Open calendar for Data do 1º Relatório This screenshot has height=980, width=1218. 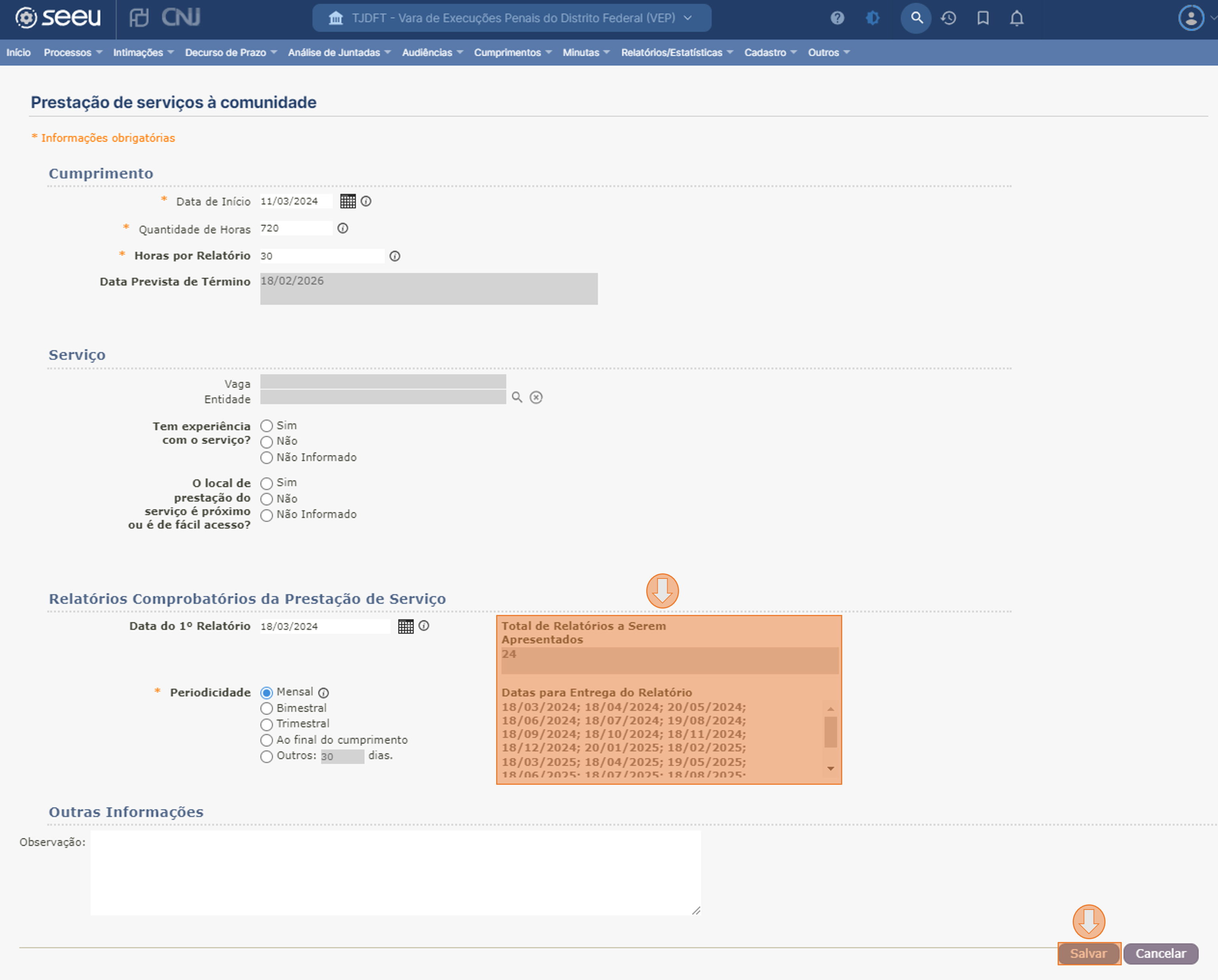(405, 626)
